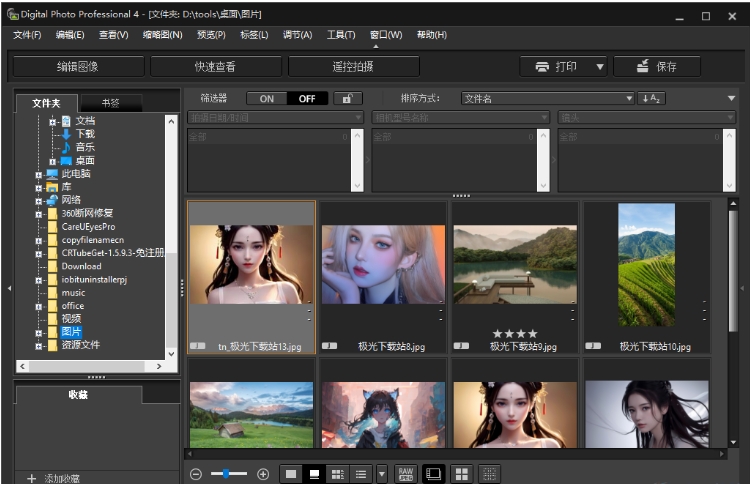750x484 pixels.
Task: Open the print options dropdown arrow
Action: (x=600, y=66)
